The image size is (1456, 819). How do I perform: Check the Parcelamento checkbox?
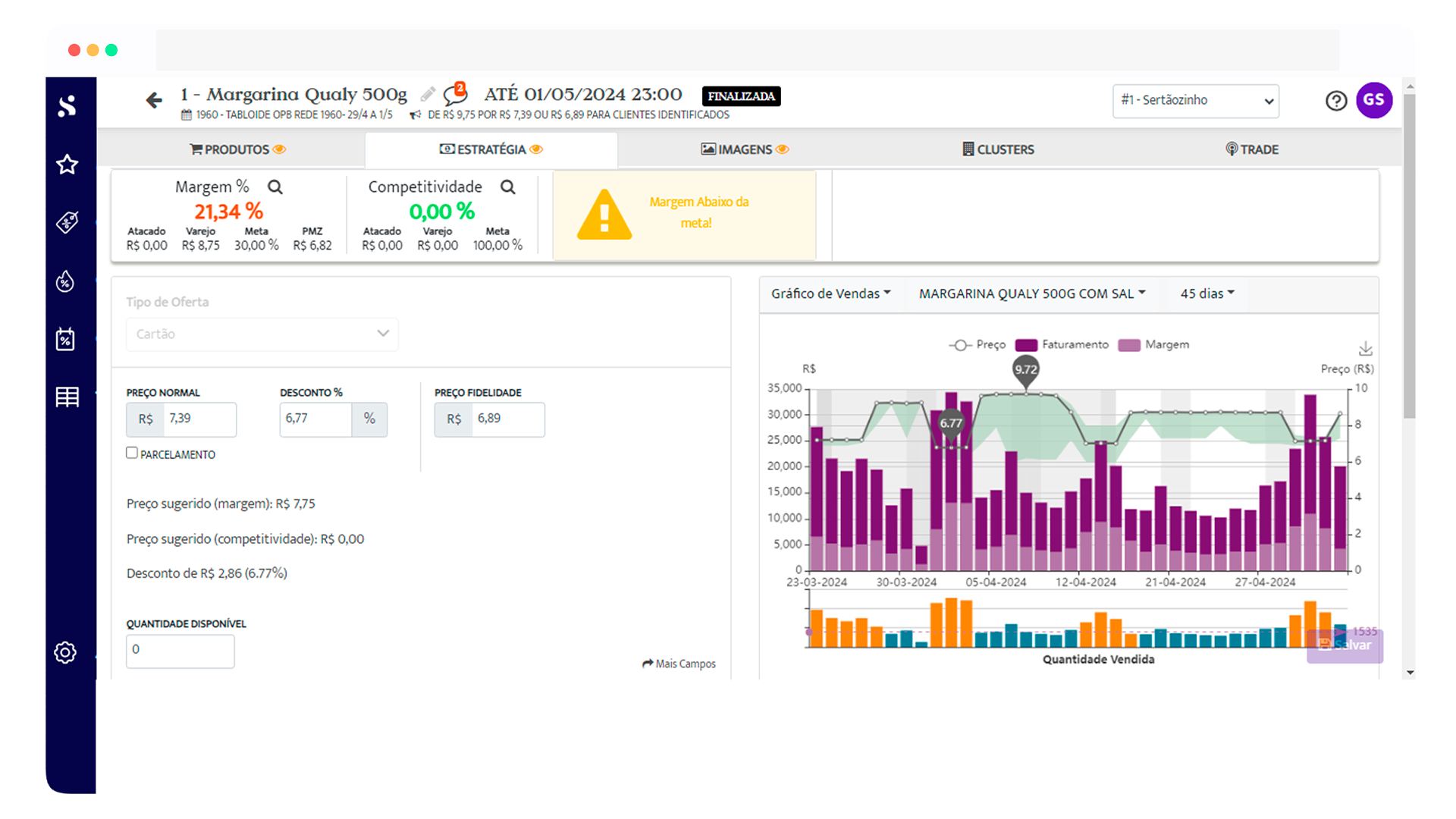pos(132,453)
